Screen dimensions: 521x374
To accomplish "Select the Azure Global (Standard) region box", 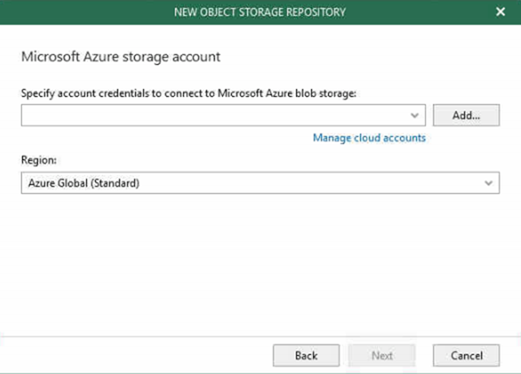I will tap(260, 183).
